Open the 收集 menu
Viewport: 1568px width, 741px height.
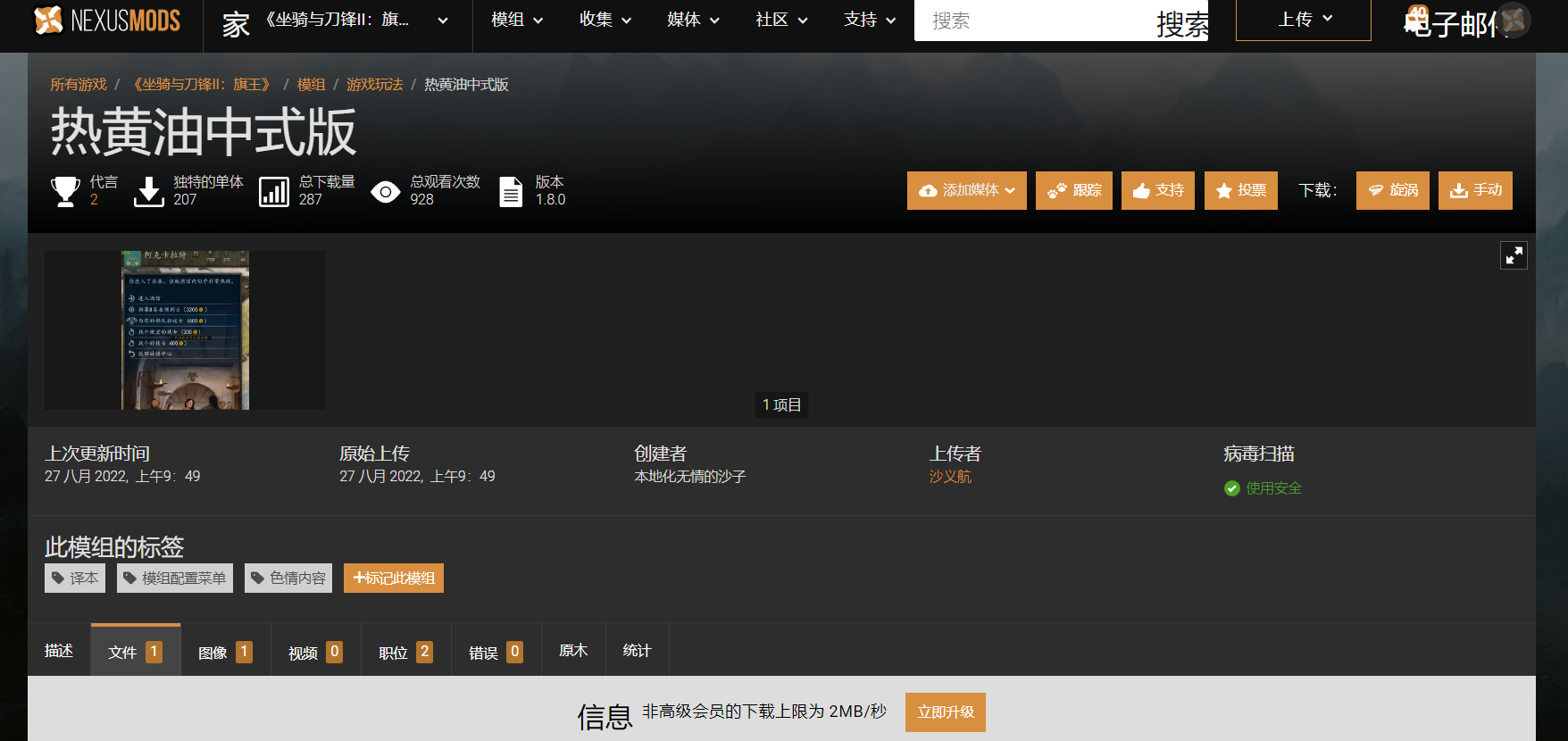click(605, 20)
